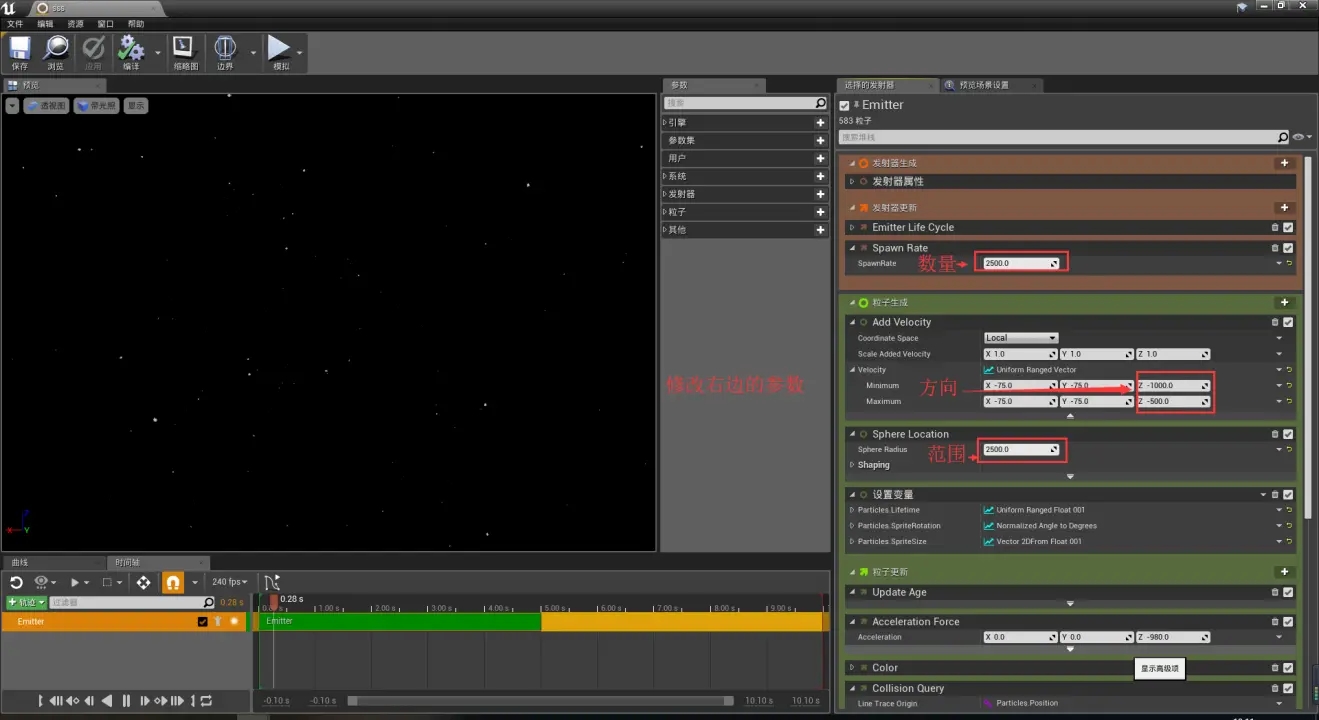1319x720 pixels.
Task: Add a module to 发射器生成 section
Action: [x=1285, y=163]
